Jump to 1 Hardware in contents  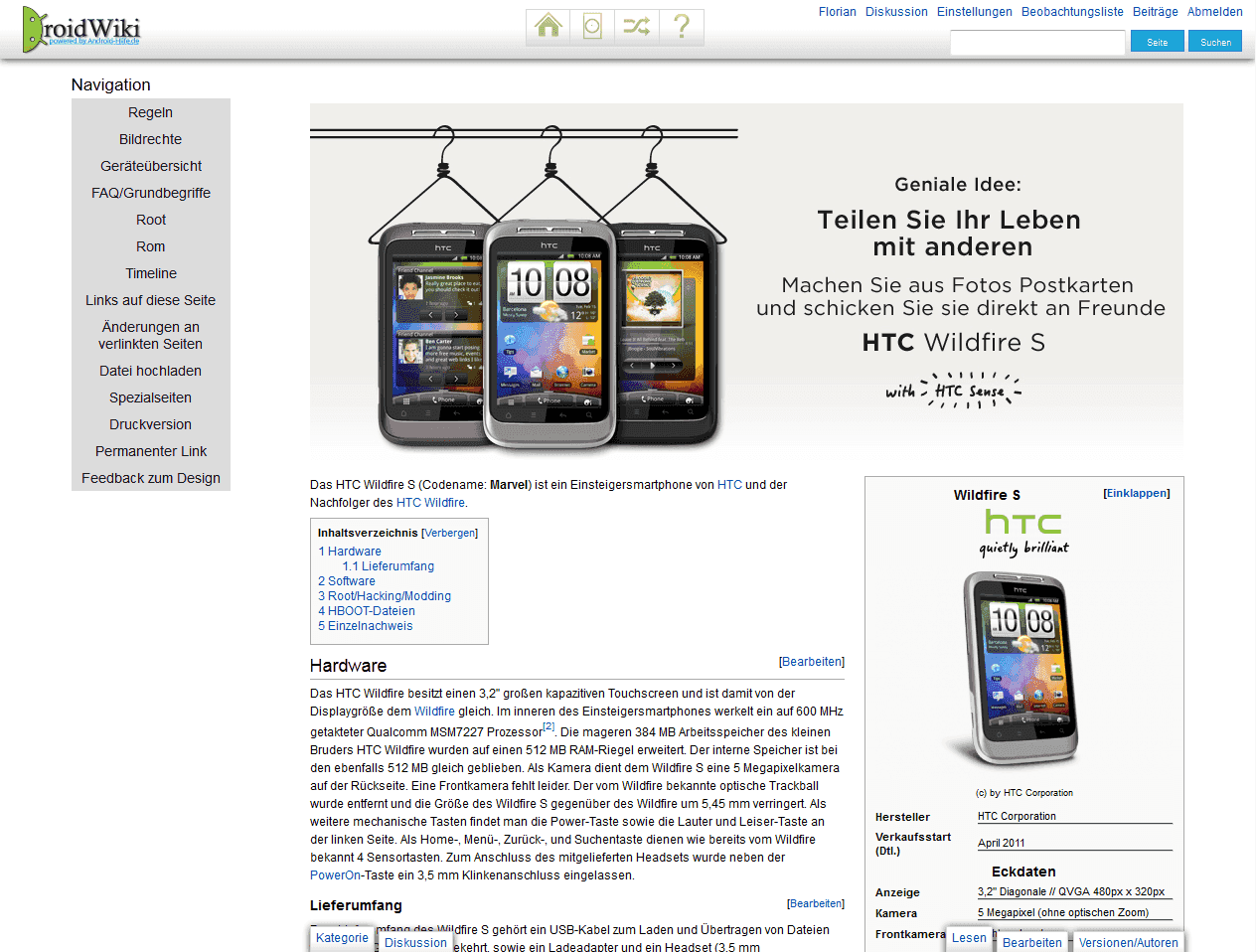[x=350, y=552]
